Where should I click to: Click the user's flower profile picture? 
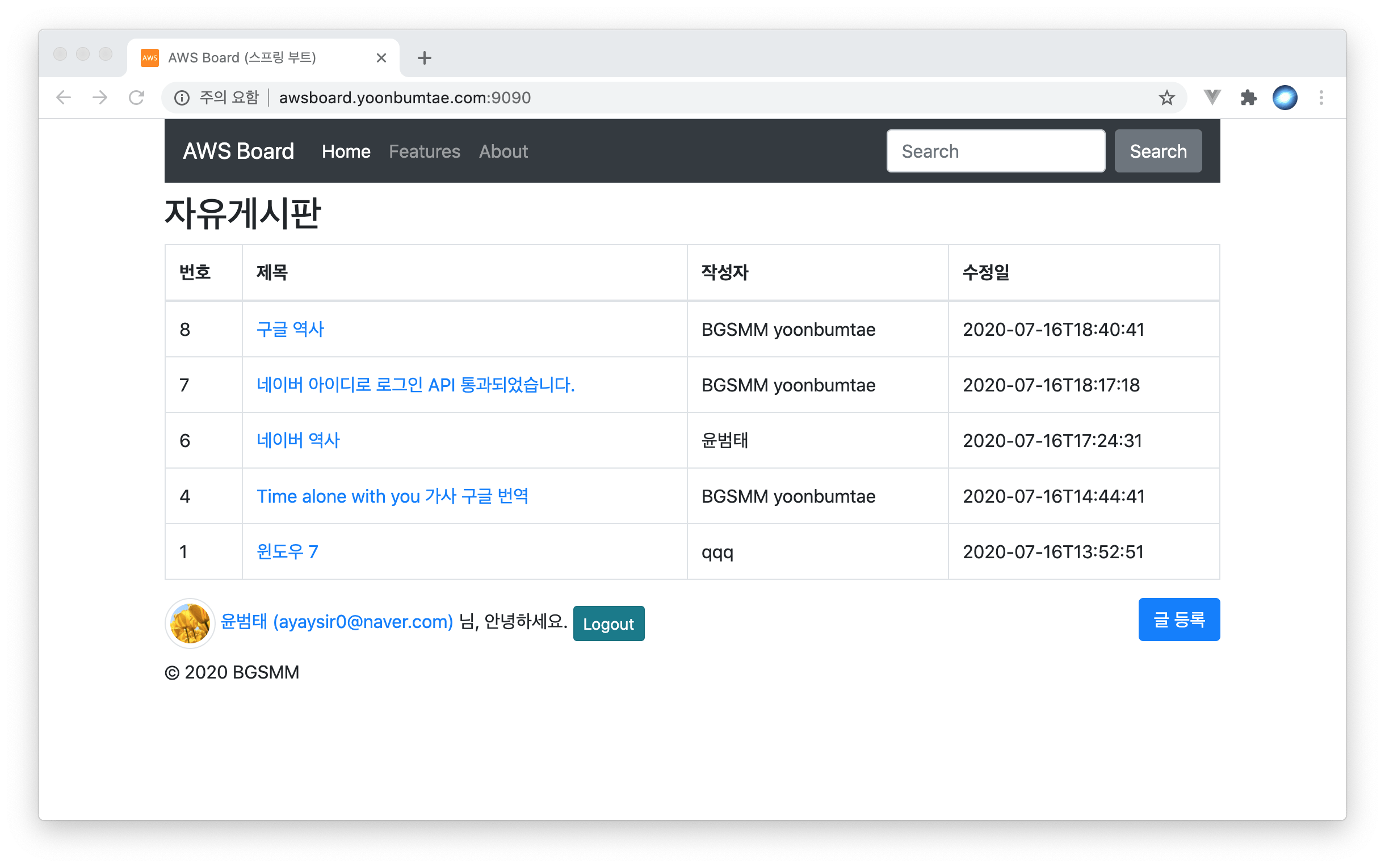[190, 623]
